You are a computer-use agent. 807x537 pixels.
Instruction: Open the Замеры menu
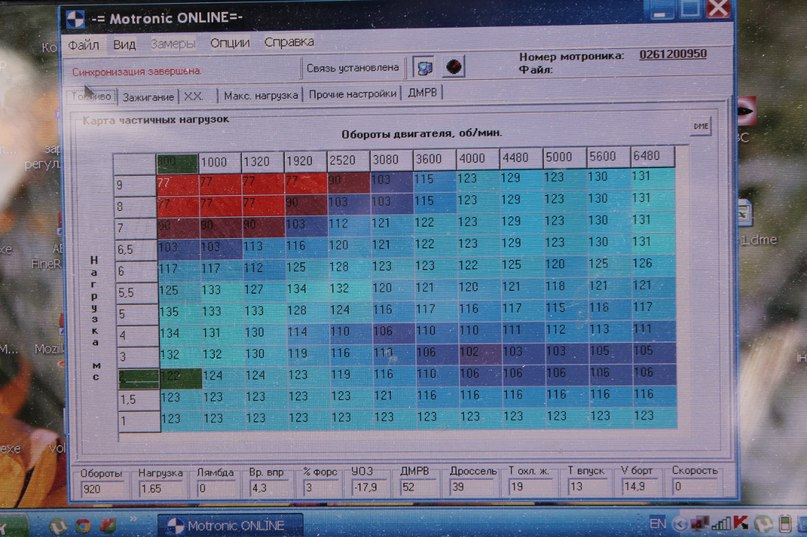tap(173, 44)
